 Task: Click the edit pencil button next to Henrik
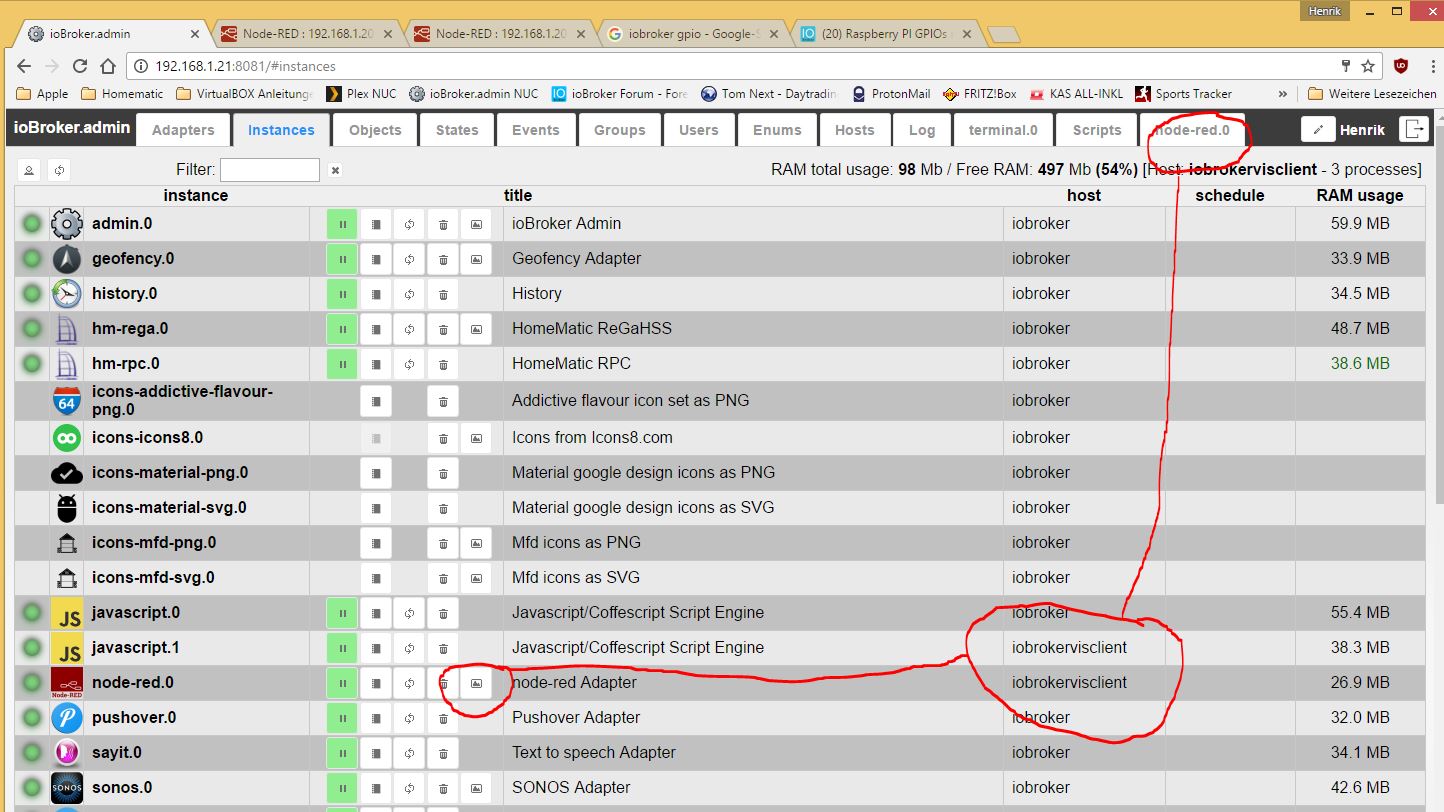(1318, 130)
